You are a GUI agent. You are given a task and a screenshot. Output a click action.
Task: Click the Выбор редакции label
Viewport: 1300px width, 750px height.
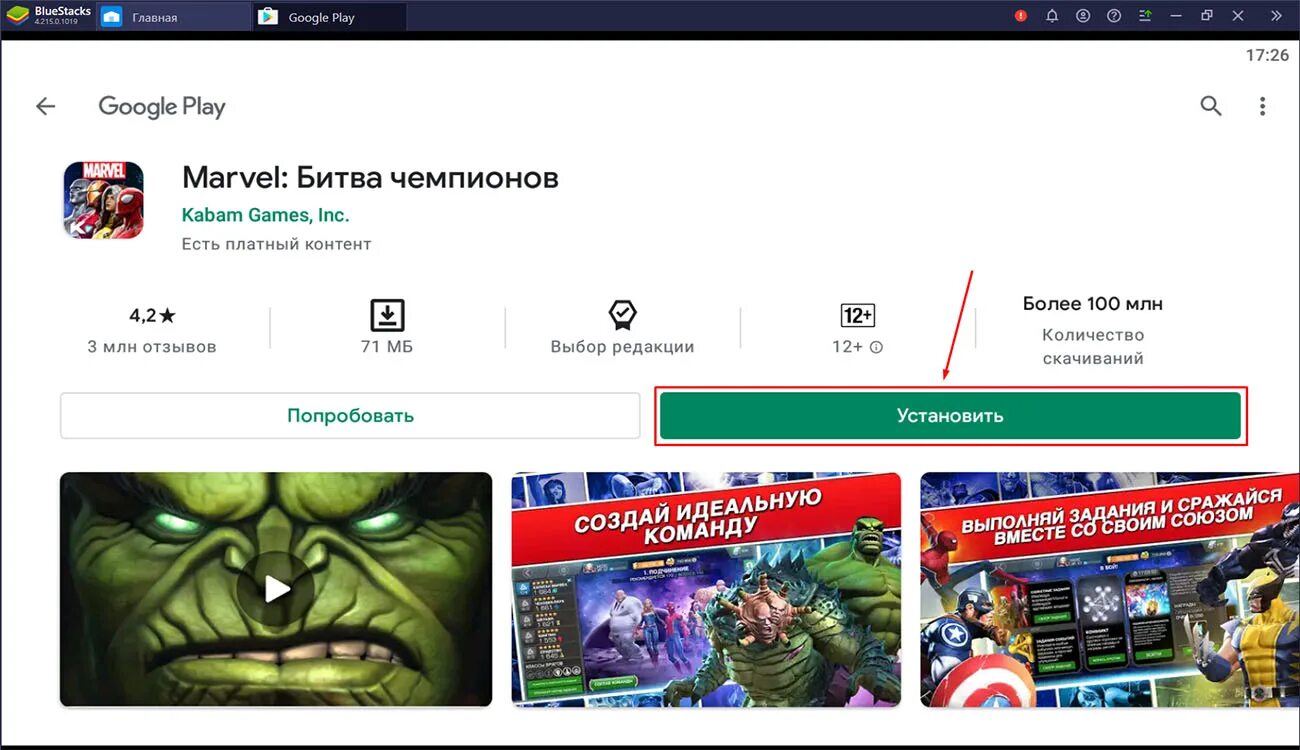[622, 347]
